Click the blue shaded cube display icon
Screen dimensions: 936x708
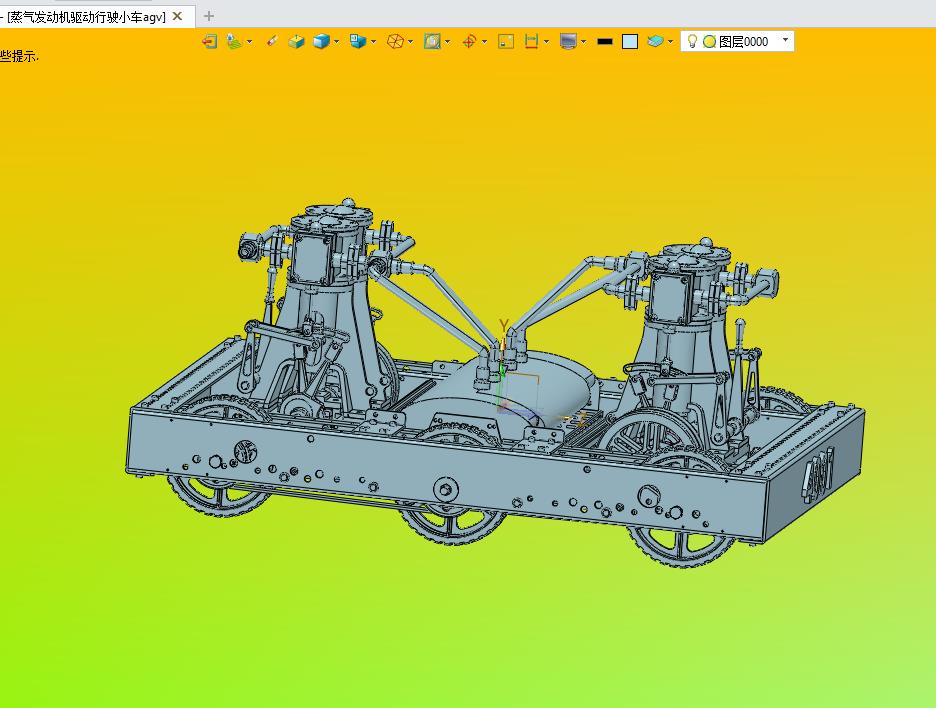(321, 41)
